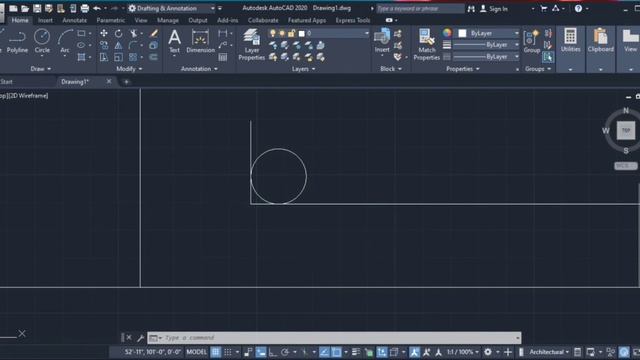640x360 pixels.
Task: Click the Insert block tool
Action: 382,41
